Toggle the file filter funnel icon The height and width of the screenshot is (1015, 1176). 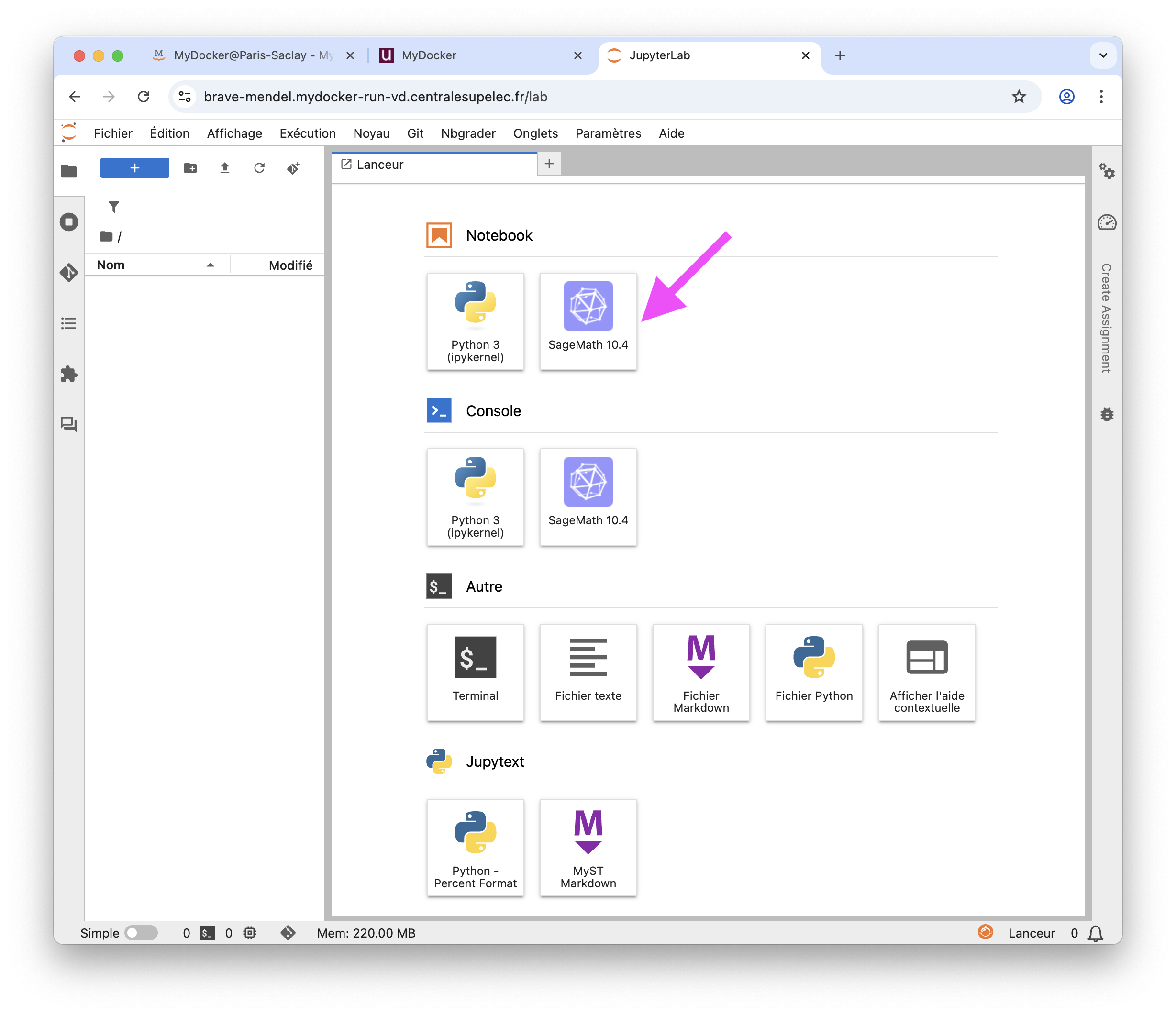[113, 207]
